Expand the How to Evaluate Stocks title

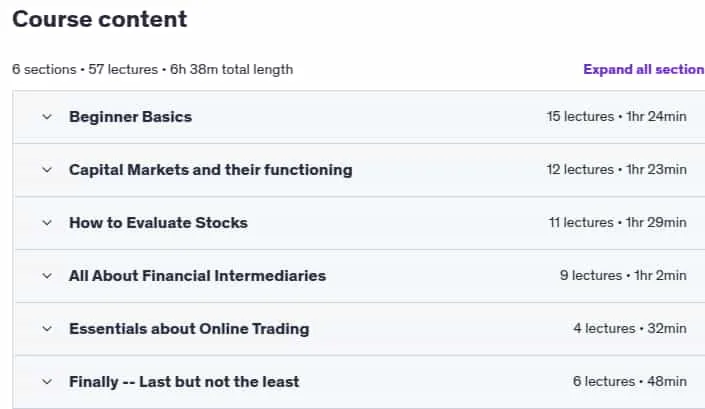point(158,223)
